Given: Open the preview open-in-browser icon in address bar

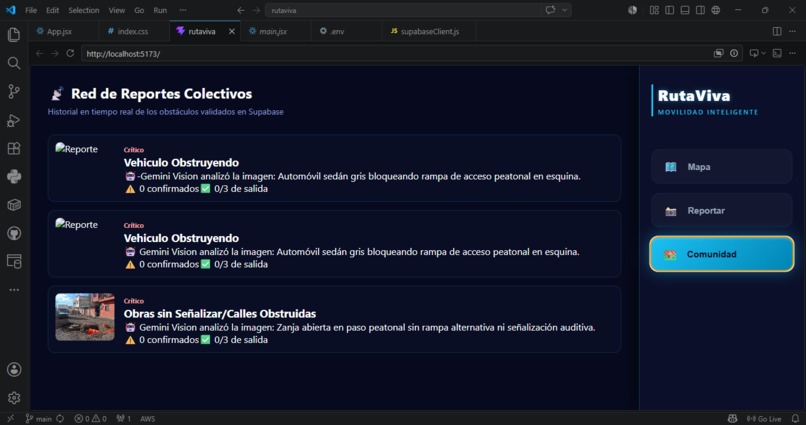Looking at the screenshot, I should pos(718,53).
